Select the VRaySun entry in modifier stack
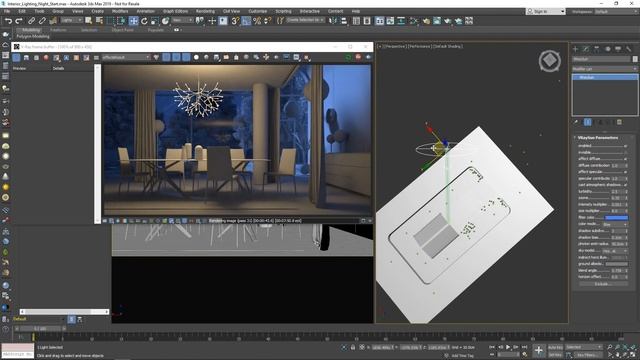 (604, 77)
